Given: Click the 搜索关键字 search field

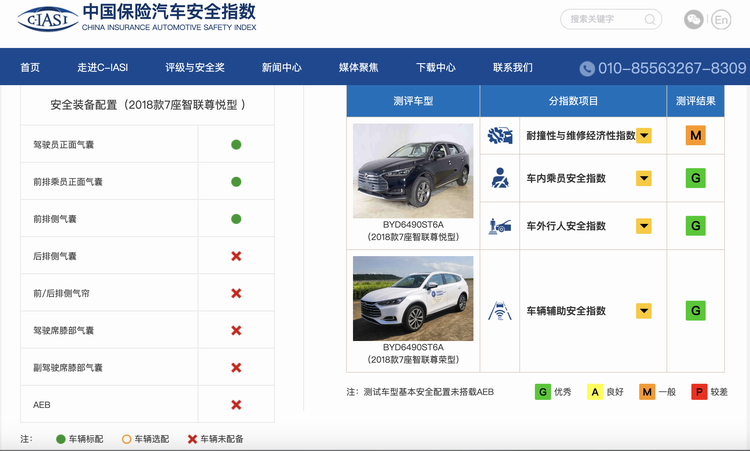Looking at the screenshot, I should point(611,19).
